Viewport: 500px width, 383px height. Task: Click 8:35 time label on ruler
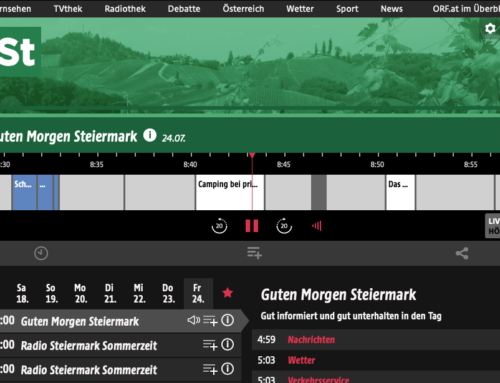(97, 164)
